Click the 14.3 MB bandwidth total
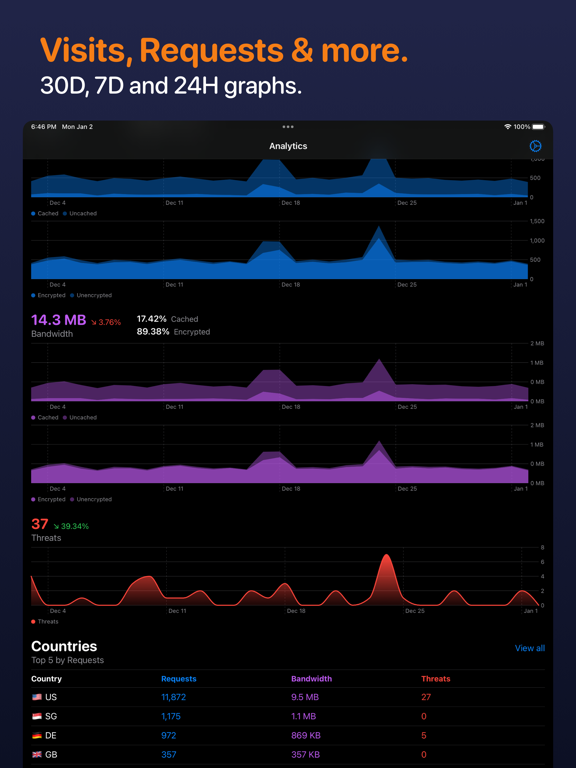Image resolution: width=576 pixels, height=768 pixels. pyautogui.click(x=59, y=320)
